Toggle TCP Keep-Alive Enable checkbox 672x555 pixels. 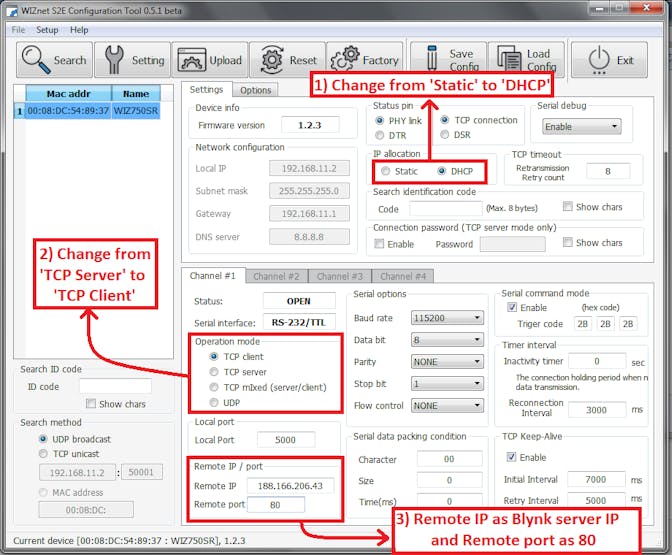coord(511,457)
